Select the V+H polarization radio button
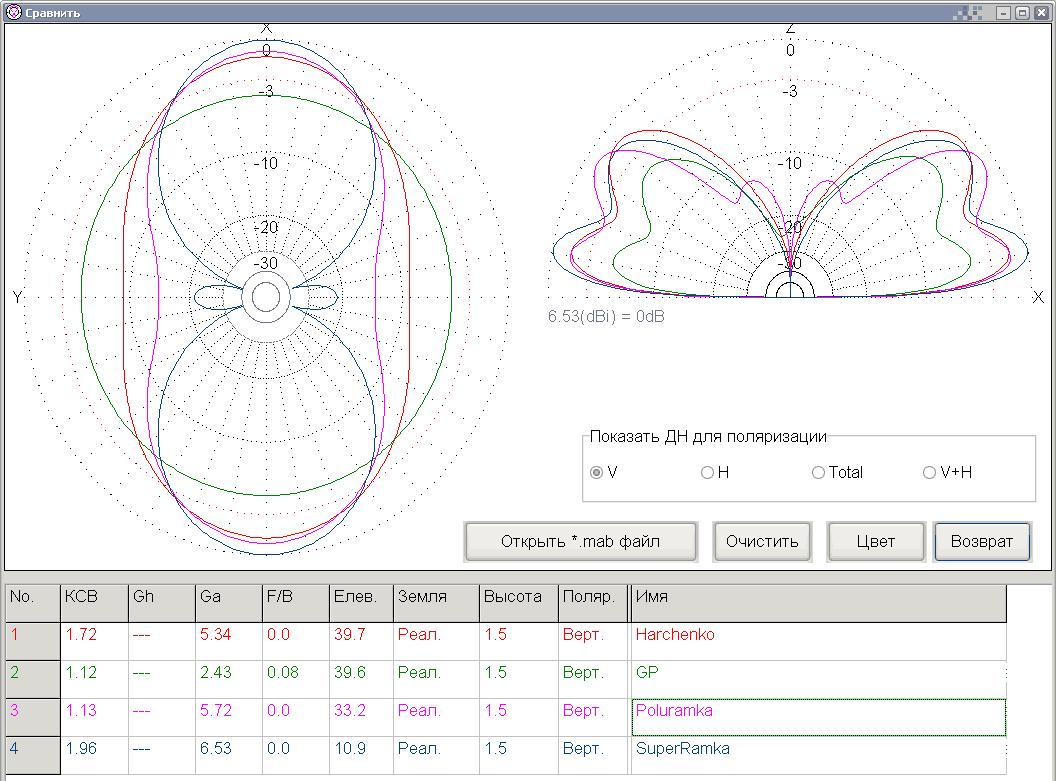The width and height of the screenshot is (1056, 781). coord(929,473)
